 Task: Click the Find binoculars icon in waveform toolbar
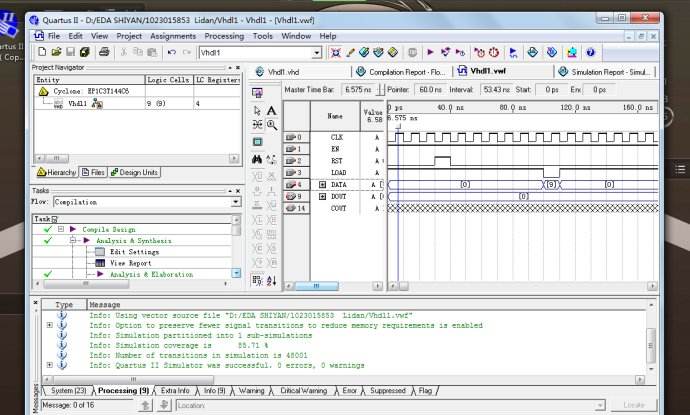[x=257, y=159]
